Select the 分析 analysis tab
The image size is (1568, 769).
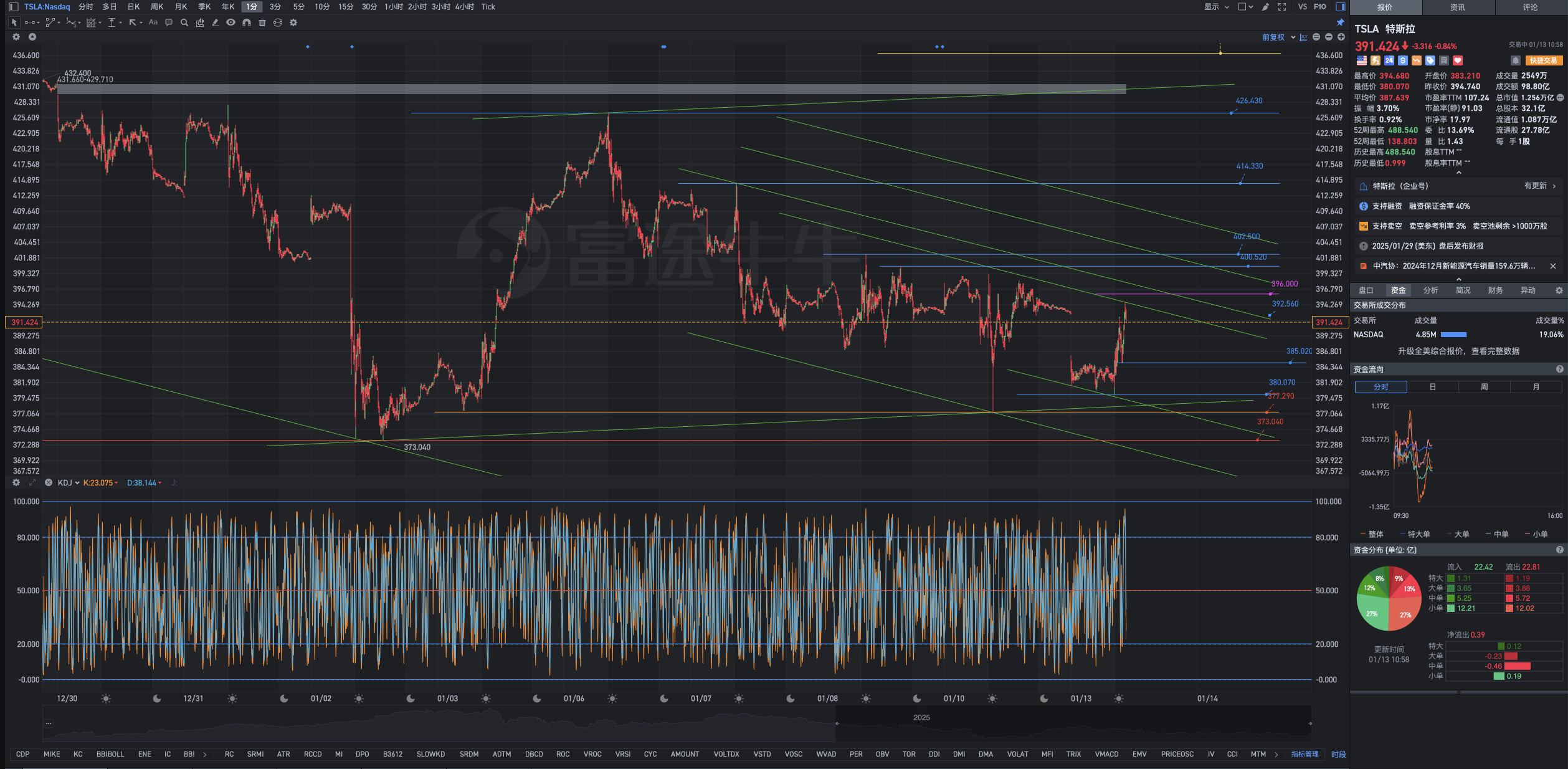click(x=1431, y=290)
